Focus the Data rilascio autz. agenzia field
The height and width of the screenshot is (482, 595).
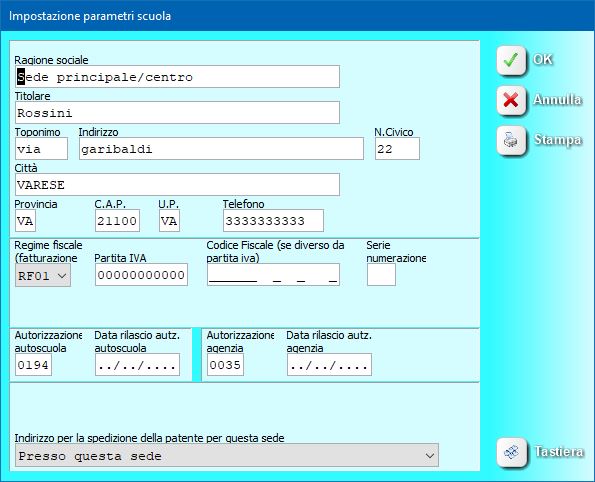click(329, 365)
